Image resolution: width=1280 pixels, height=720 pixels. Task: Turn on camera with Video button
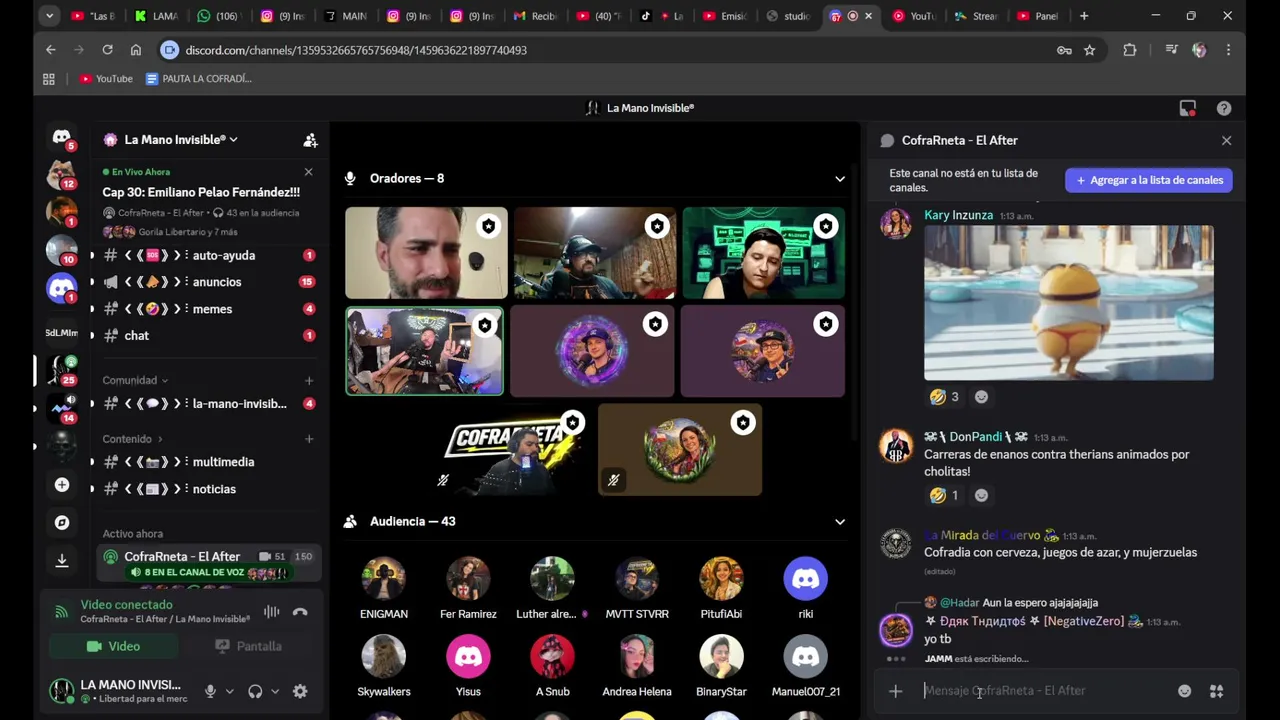pos(112,646)
